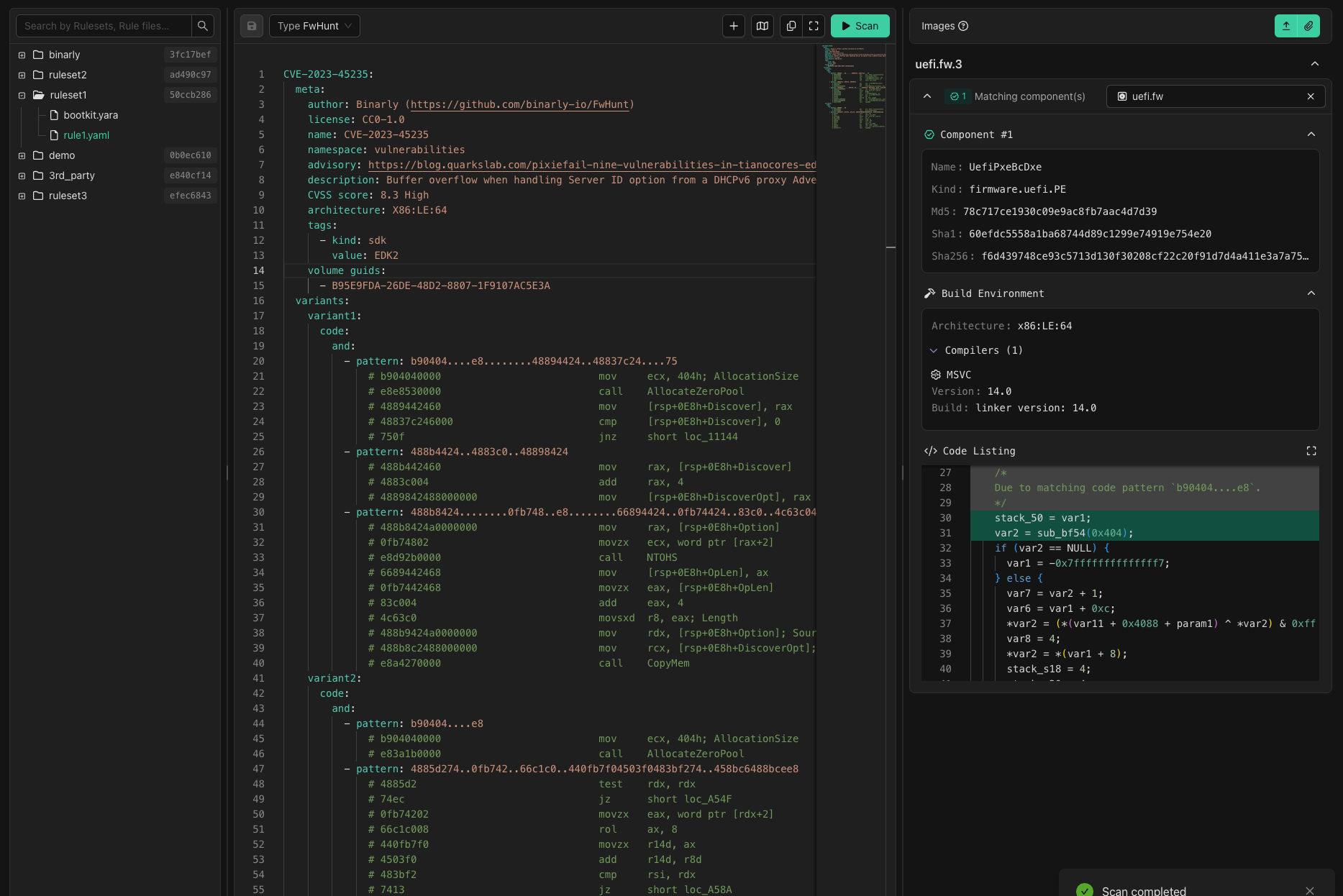Collapse the uefi.fw.3 image section
The width and height of the screenshot is (1343, 896).
(x=1314, y=64)
